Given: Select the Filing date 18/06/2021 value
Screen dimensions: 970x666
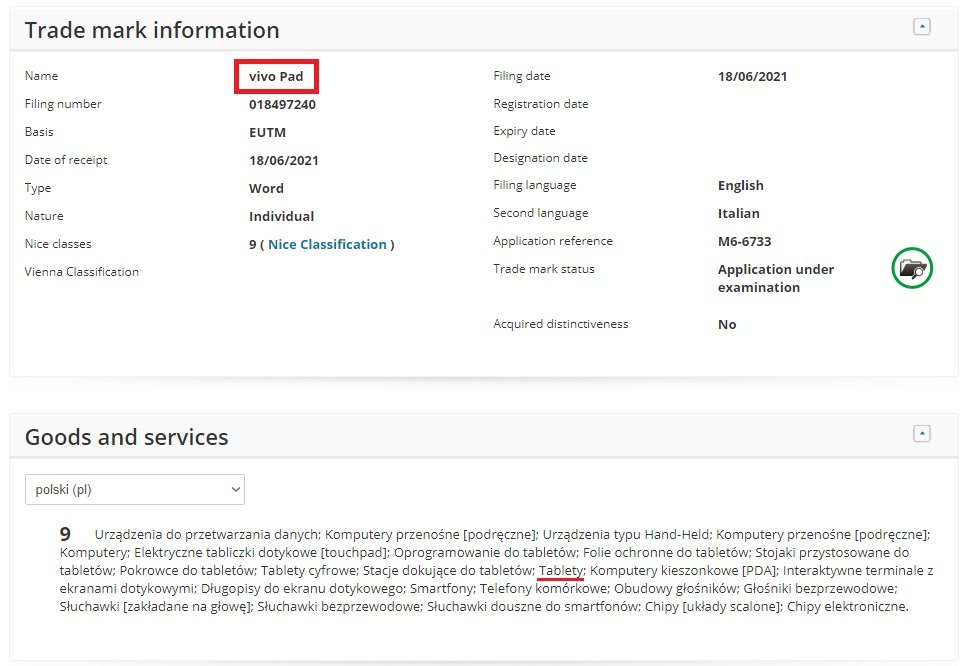Looking at the screenshot, I should [x=752, y=77].
